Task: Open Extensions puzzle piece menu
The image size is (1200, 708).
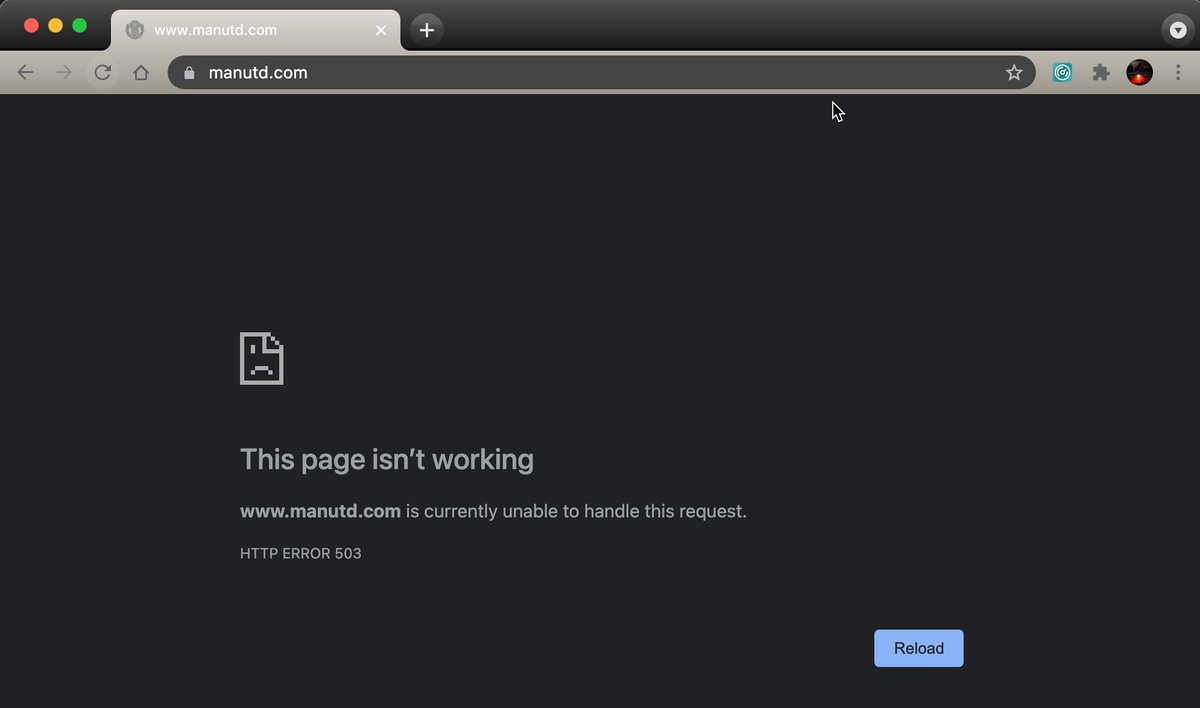Action: point(1101,72)
